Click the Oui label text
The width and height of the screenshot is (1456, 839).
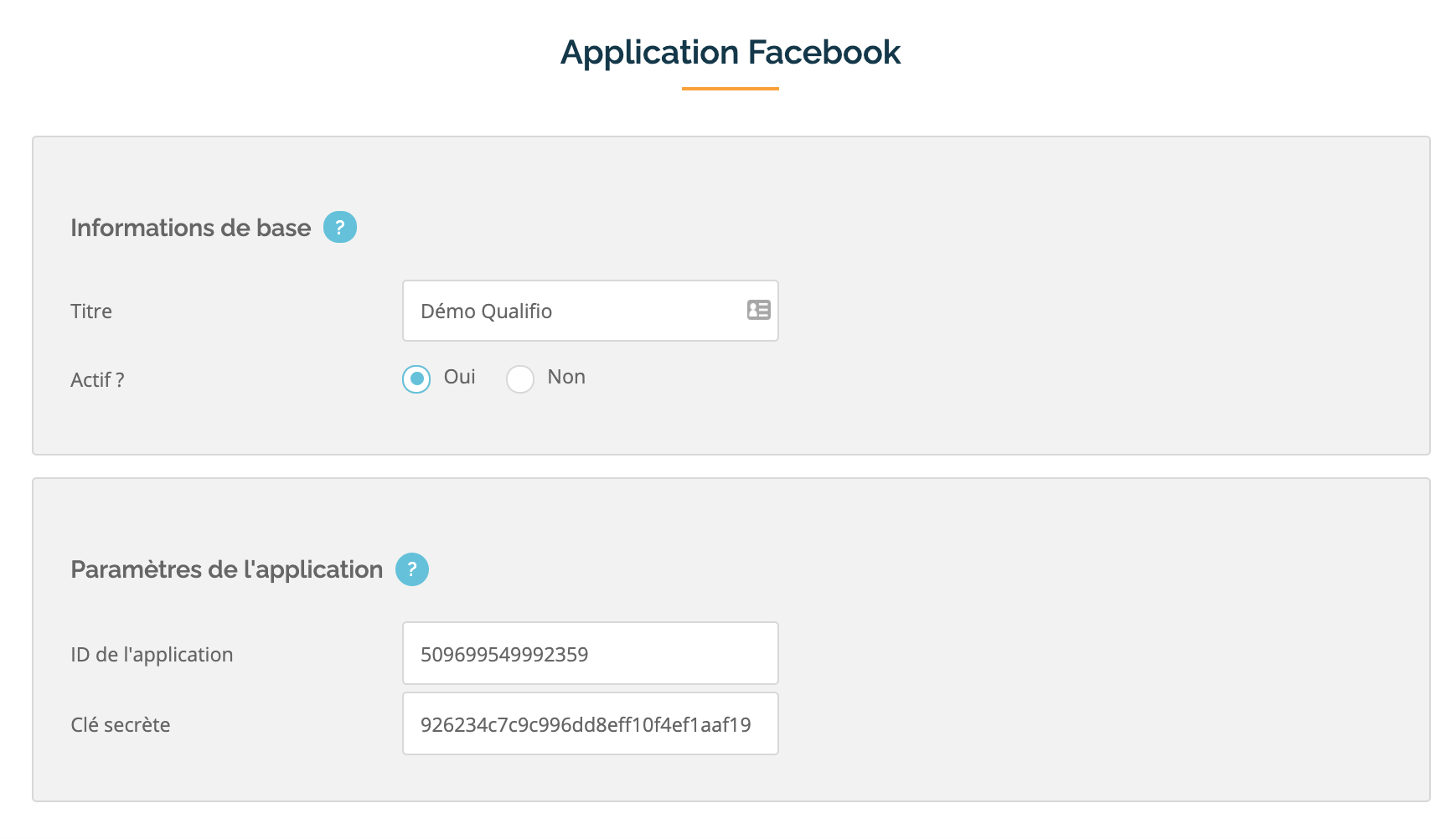point(459,377)
